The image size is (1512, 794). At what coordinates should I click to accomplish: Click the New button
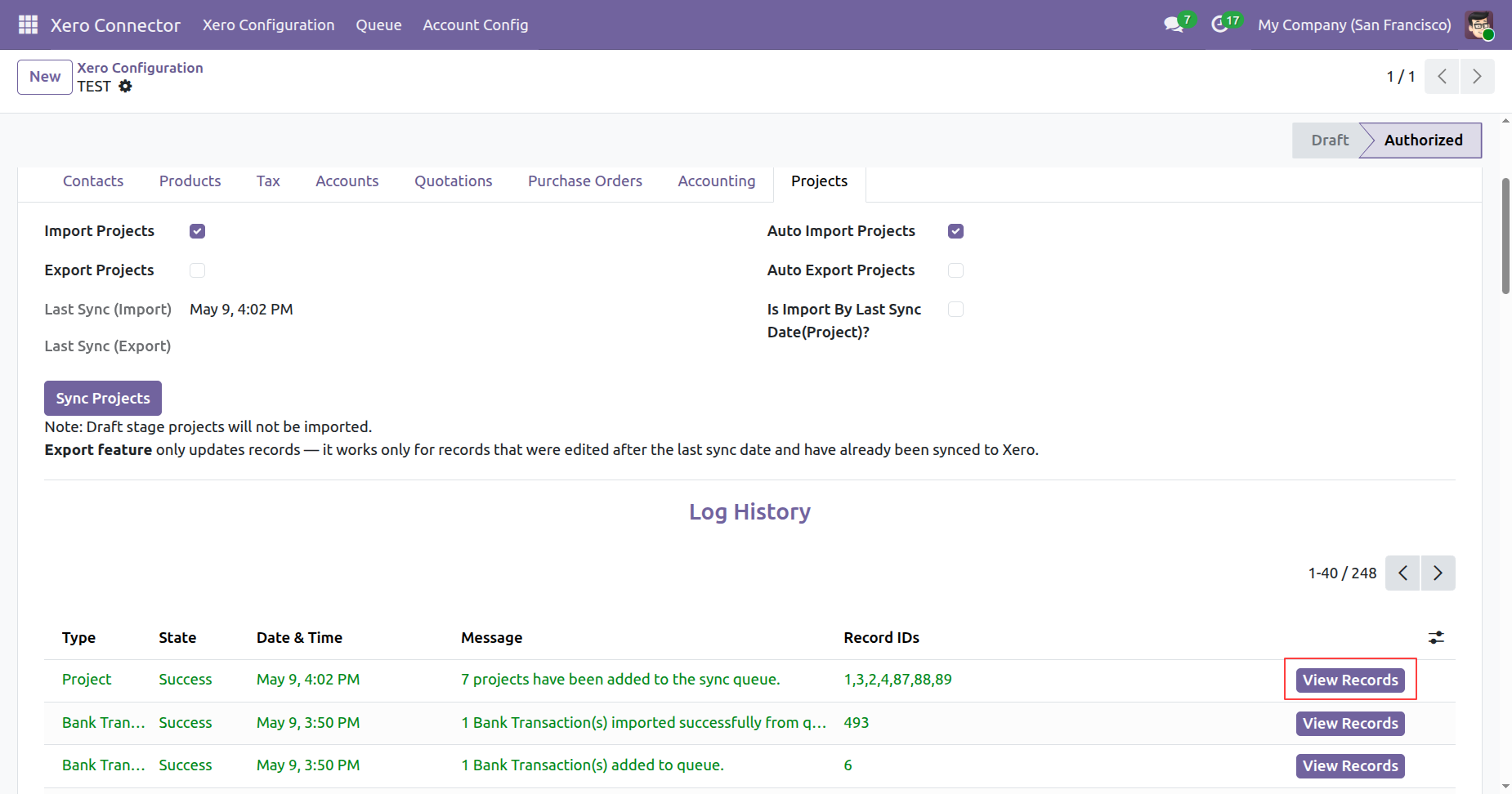click(45, 77)
